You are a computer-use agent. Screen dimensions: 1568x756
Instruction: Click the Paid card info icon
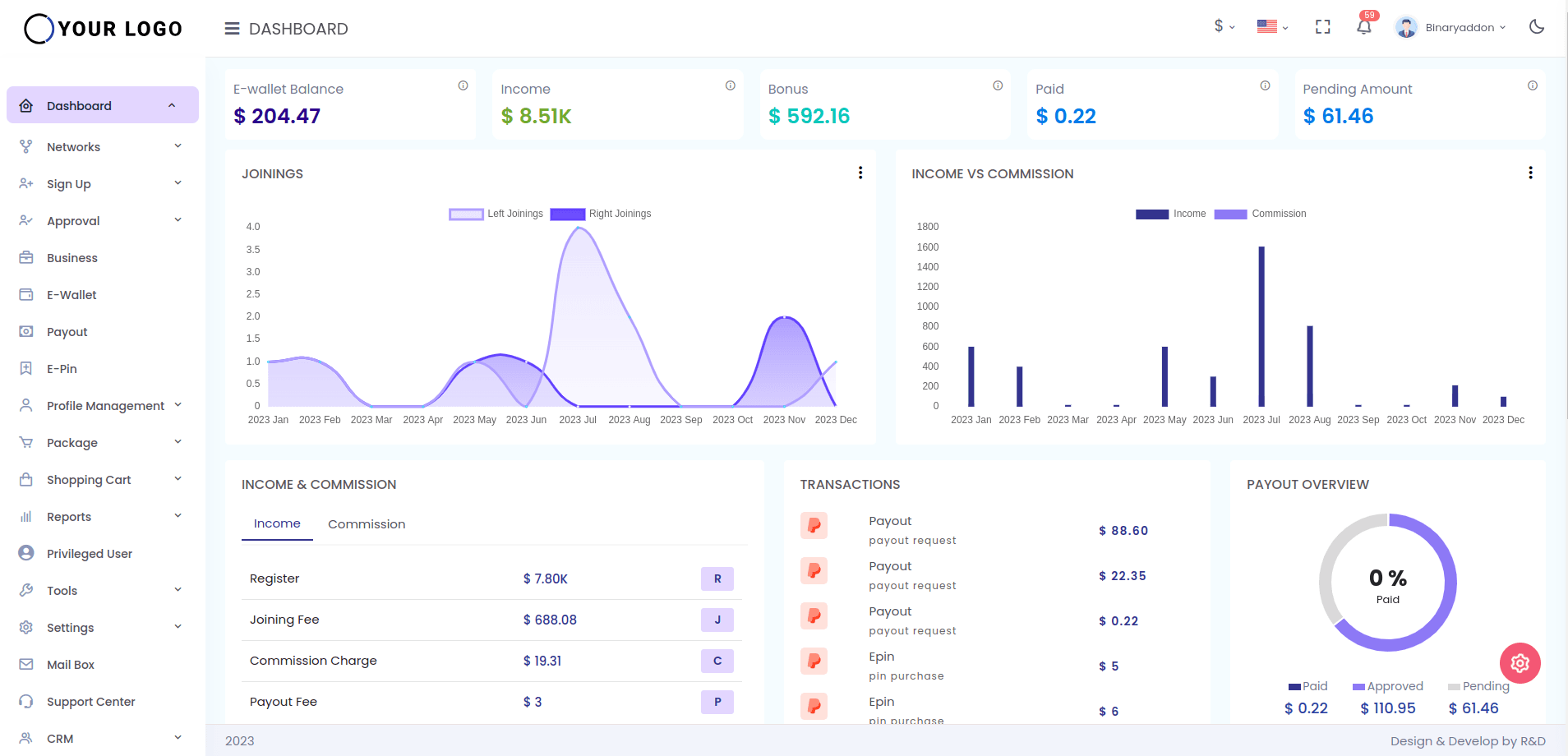click(x=1265, y=85)
